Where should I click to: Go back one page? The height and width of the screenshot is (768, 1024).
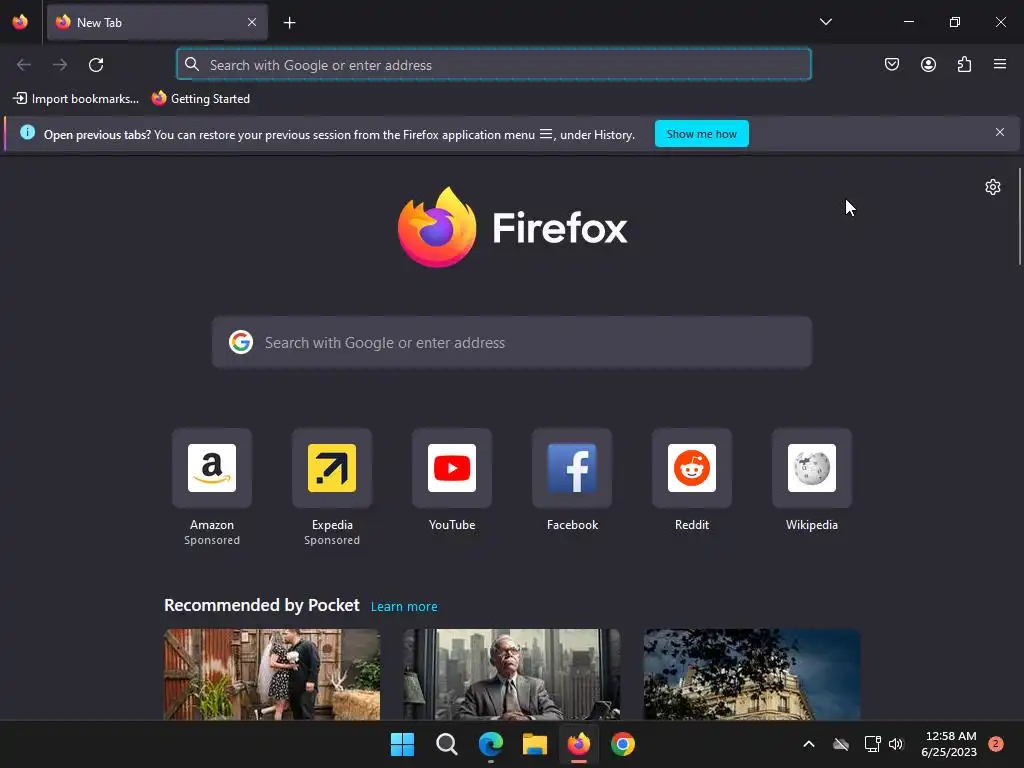pyautogui.click(x=24, y=65)
